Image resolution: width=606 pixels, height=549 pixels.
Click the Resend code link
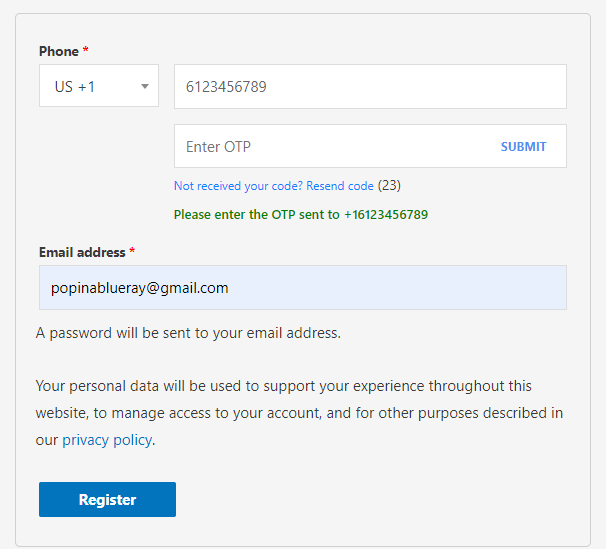coord(340,186)
